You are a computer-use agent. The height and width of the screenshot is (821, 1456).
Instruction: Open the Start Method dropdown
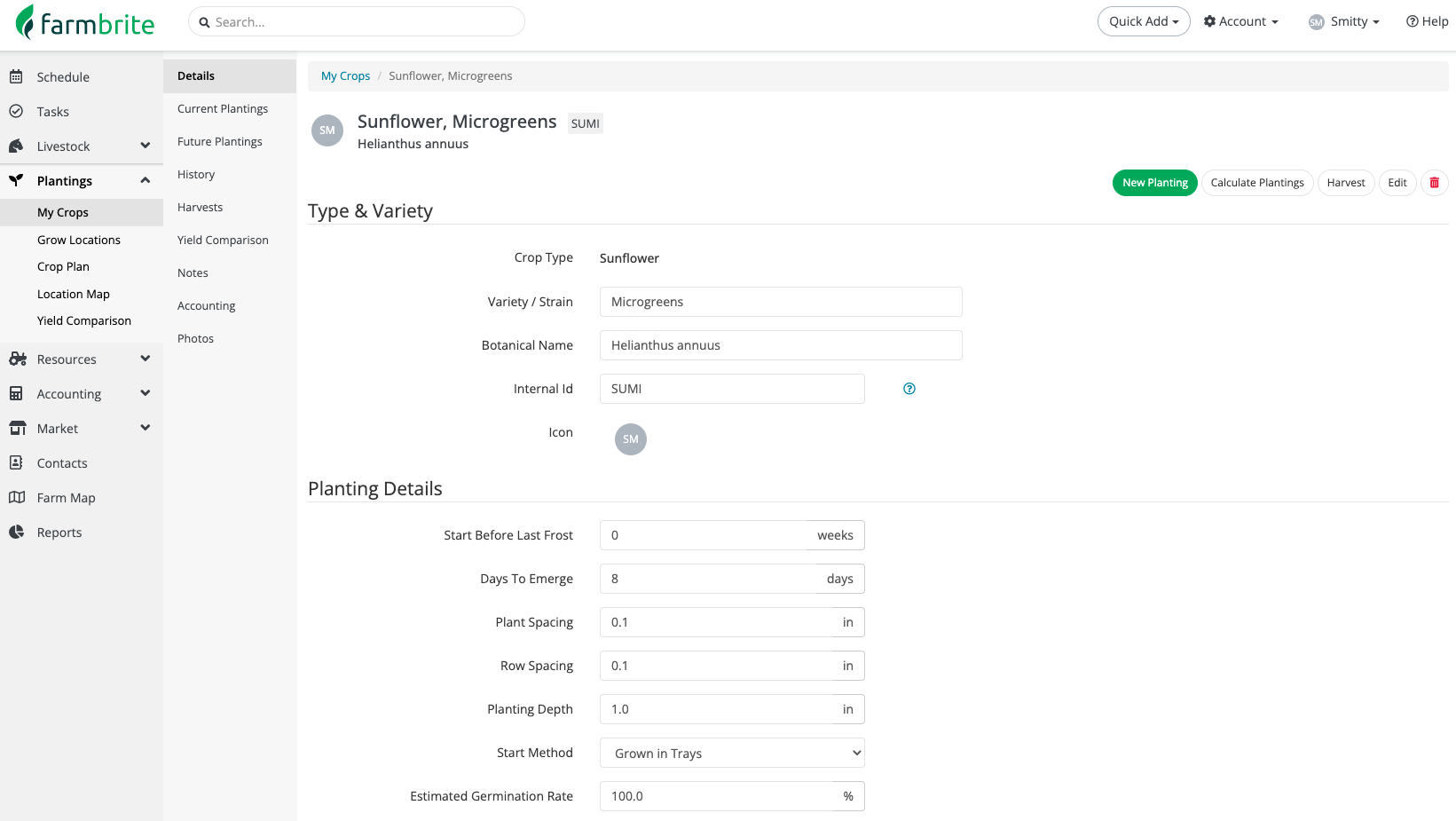(x=732, y=754)
